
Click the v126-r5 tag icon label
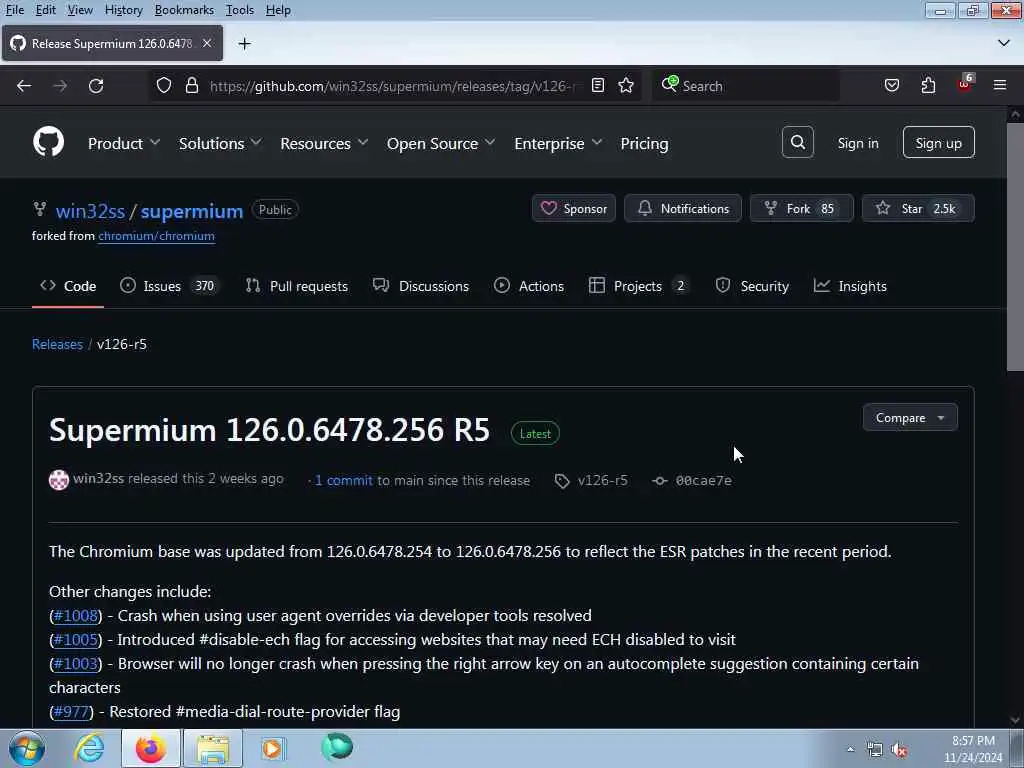click(592, 481)
